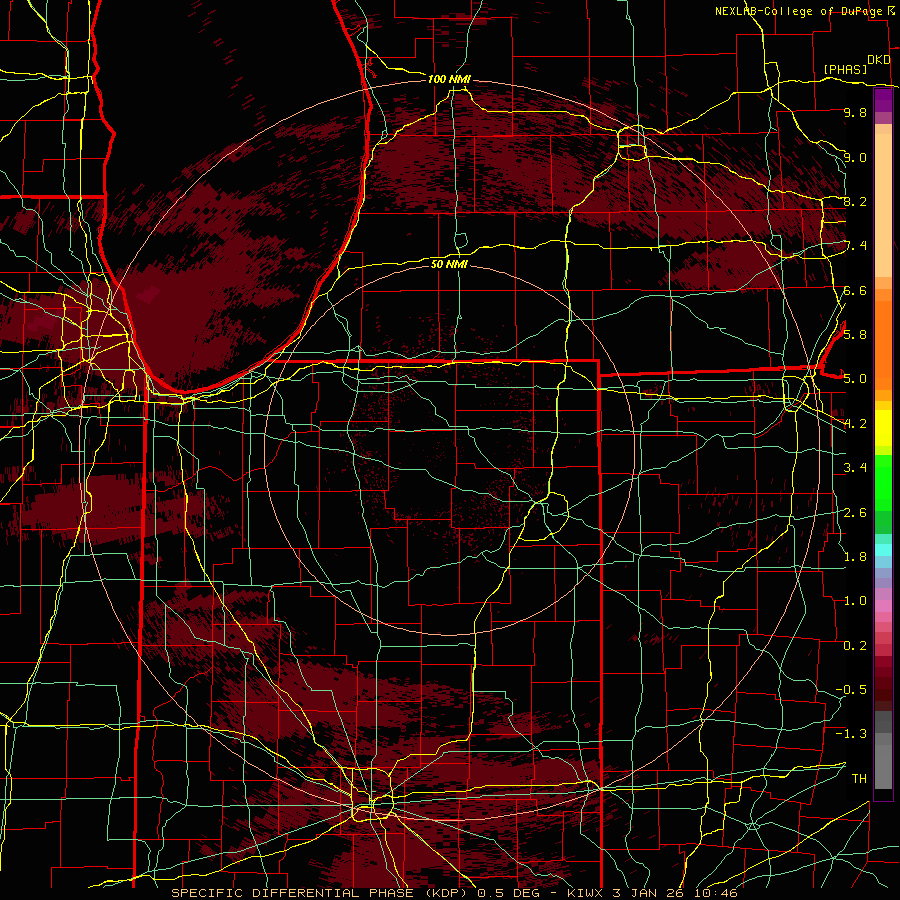Image resolution: width=900 pixels, height=900 pixels.
Task: Click the NEXLAB-College of DuPage label
Action: coord(798,11)
